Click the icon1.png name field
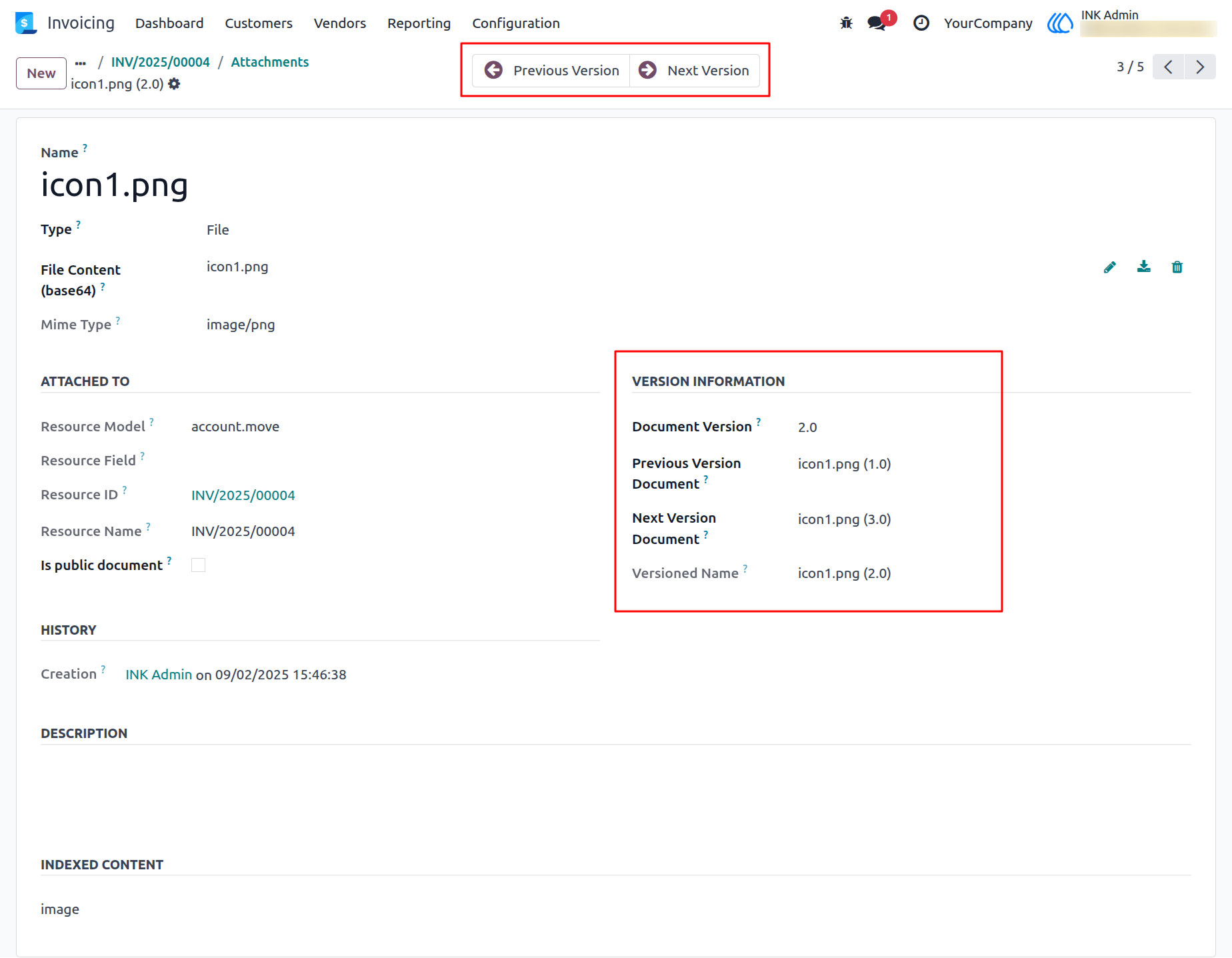 115,185
